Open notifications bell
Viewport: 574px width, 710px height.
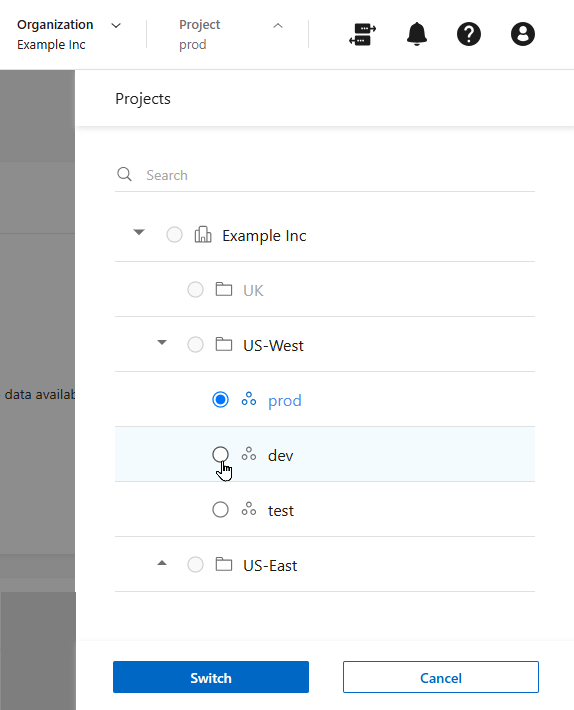tap(416, 34)
